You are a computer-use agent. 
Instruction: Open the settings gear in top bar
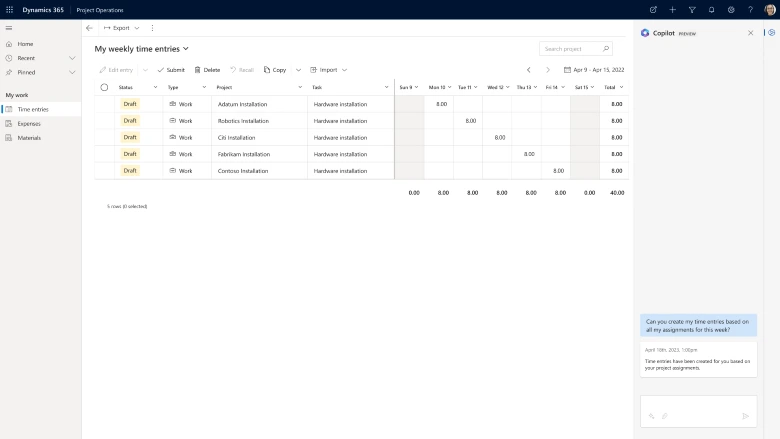point(731,9)
